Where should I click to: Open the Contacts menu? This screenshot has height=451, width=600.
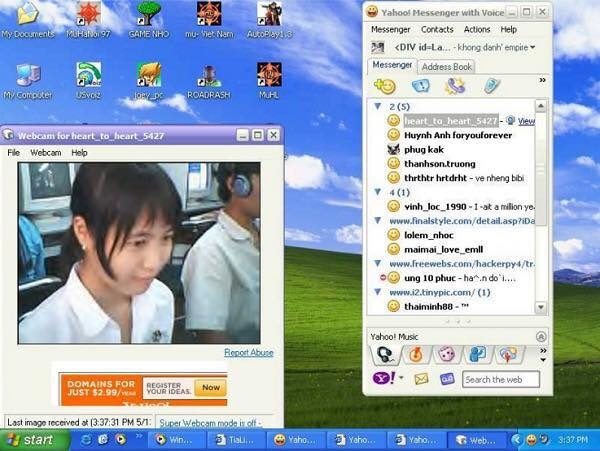436,30
